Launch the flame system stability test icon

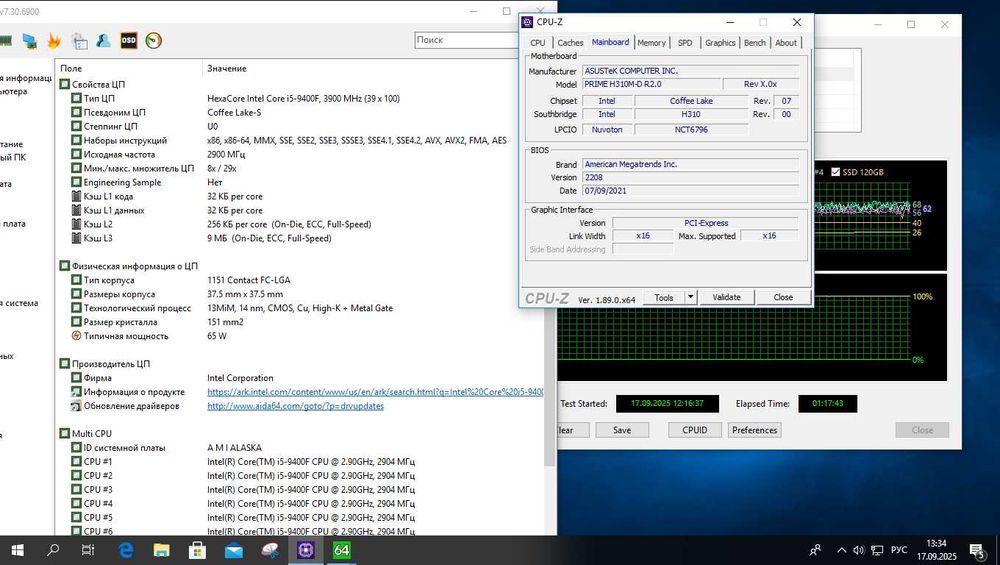click(54, 41)
